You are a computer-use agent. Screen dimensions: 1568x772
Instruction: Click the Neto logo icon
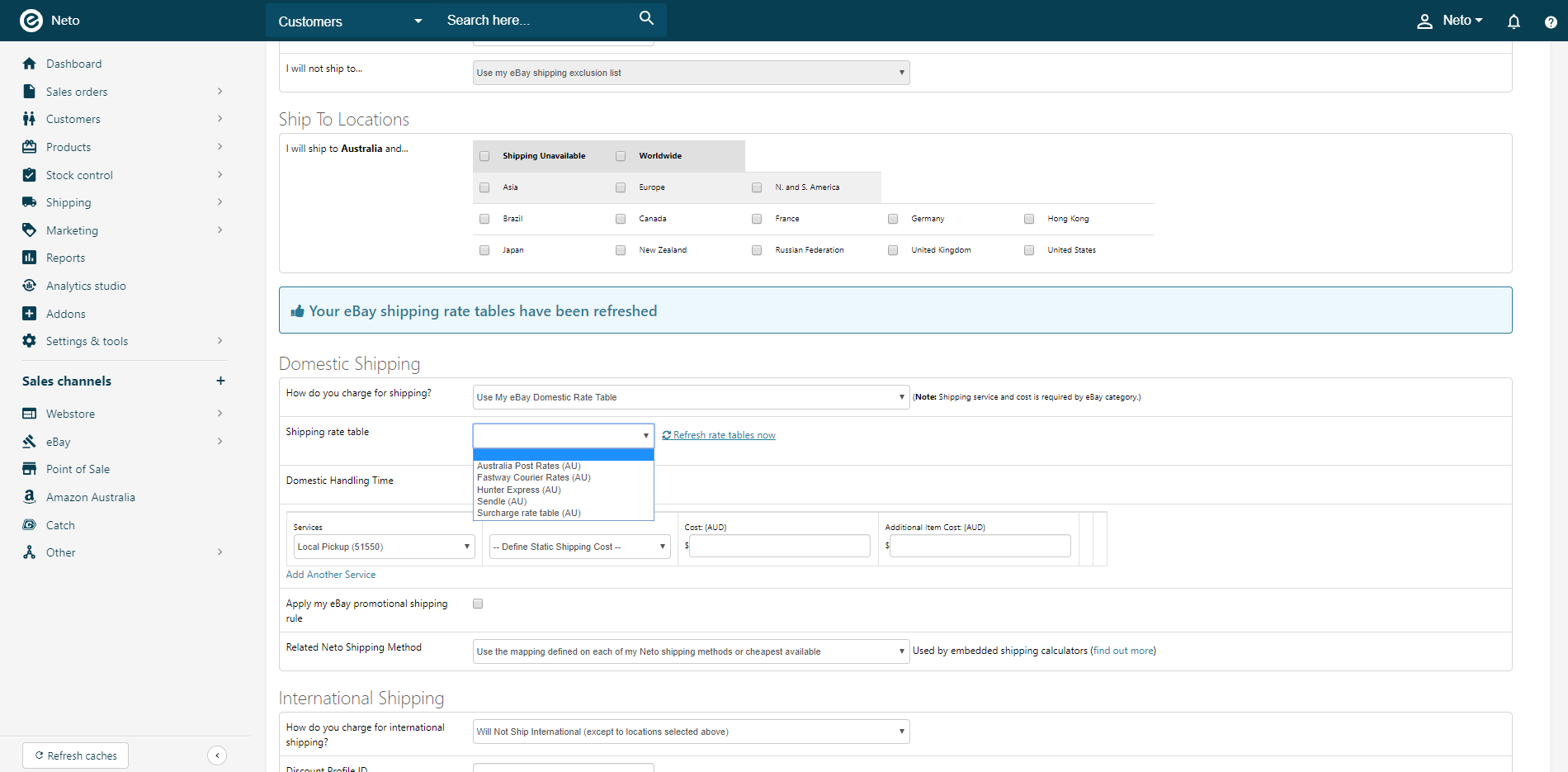(31, 20)
